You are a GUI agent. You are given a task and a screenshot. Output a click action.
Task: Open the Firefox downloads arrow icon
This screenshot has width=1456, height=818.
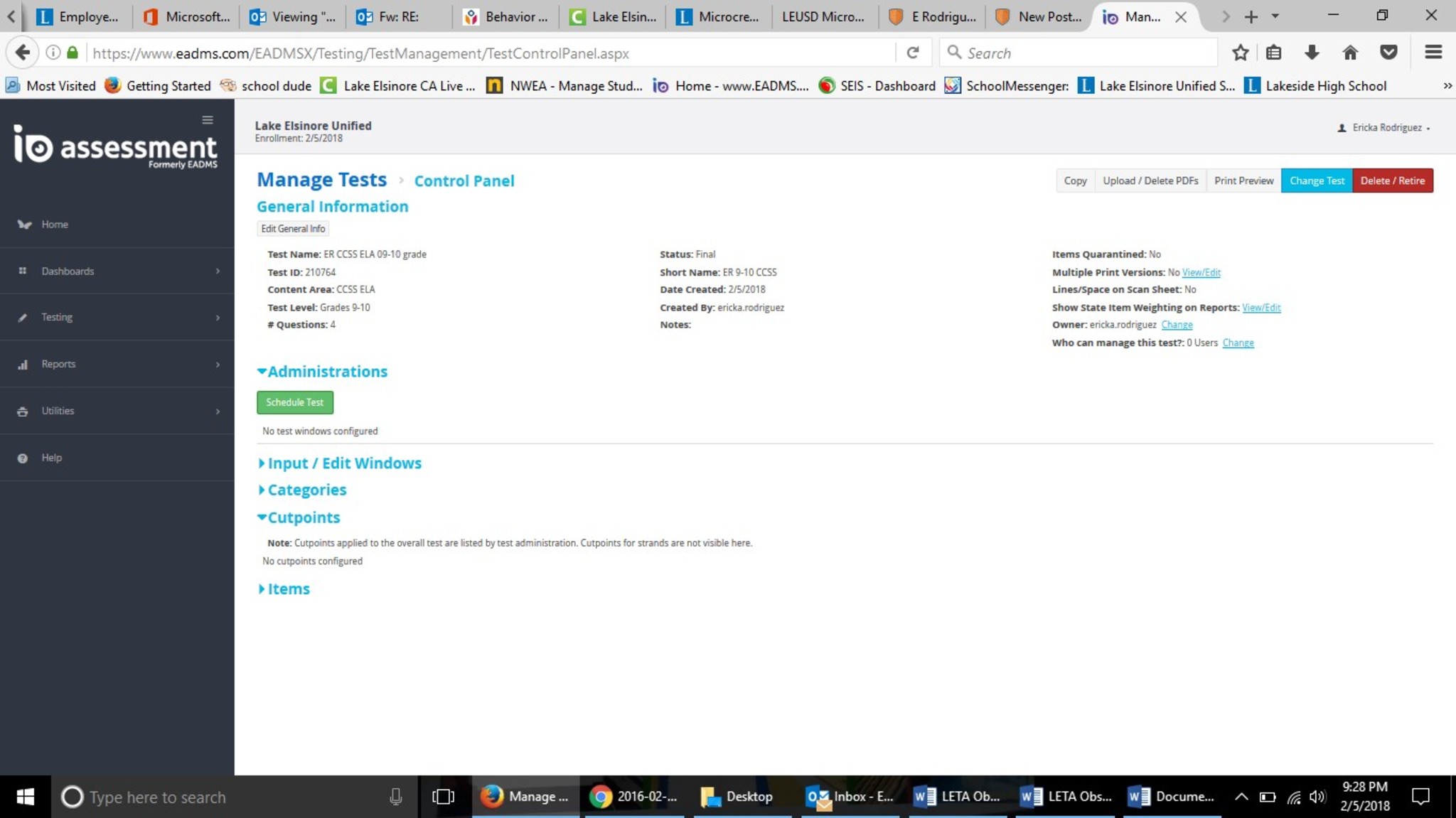[x=1312, y=53]
